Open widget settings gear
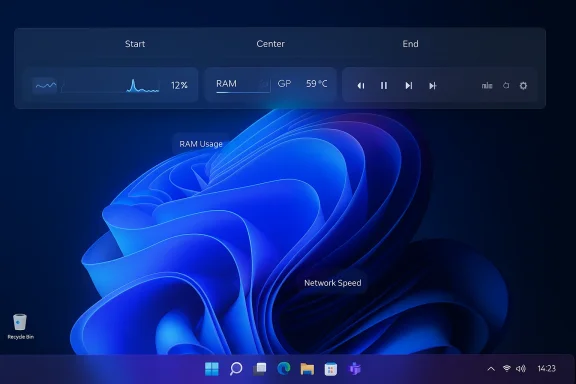 [523, 86]
